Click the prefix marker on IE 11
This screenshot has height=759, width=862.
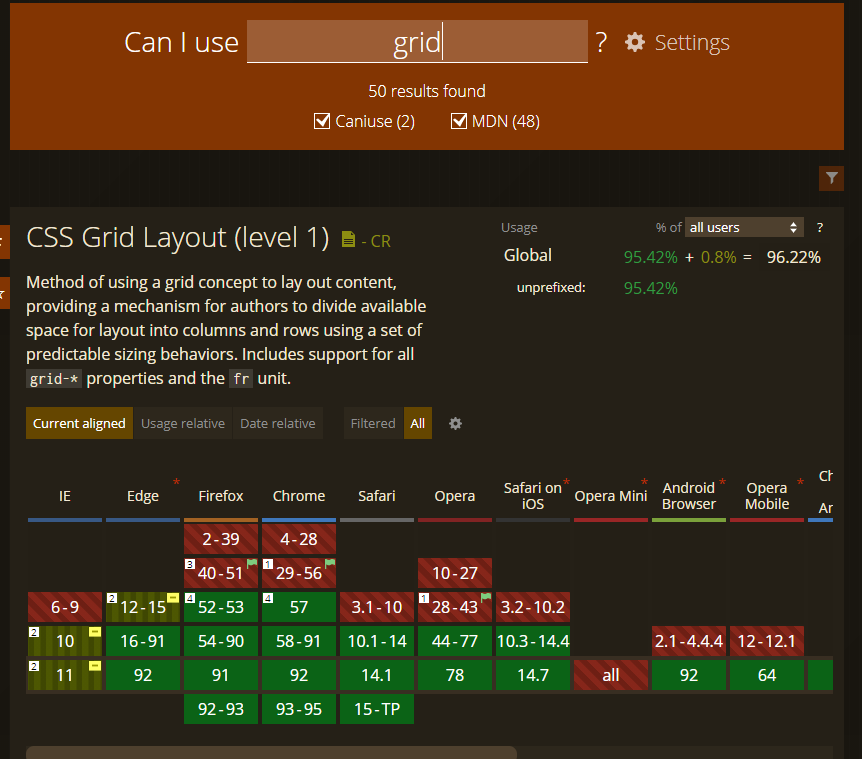point(95,666)
